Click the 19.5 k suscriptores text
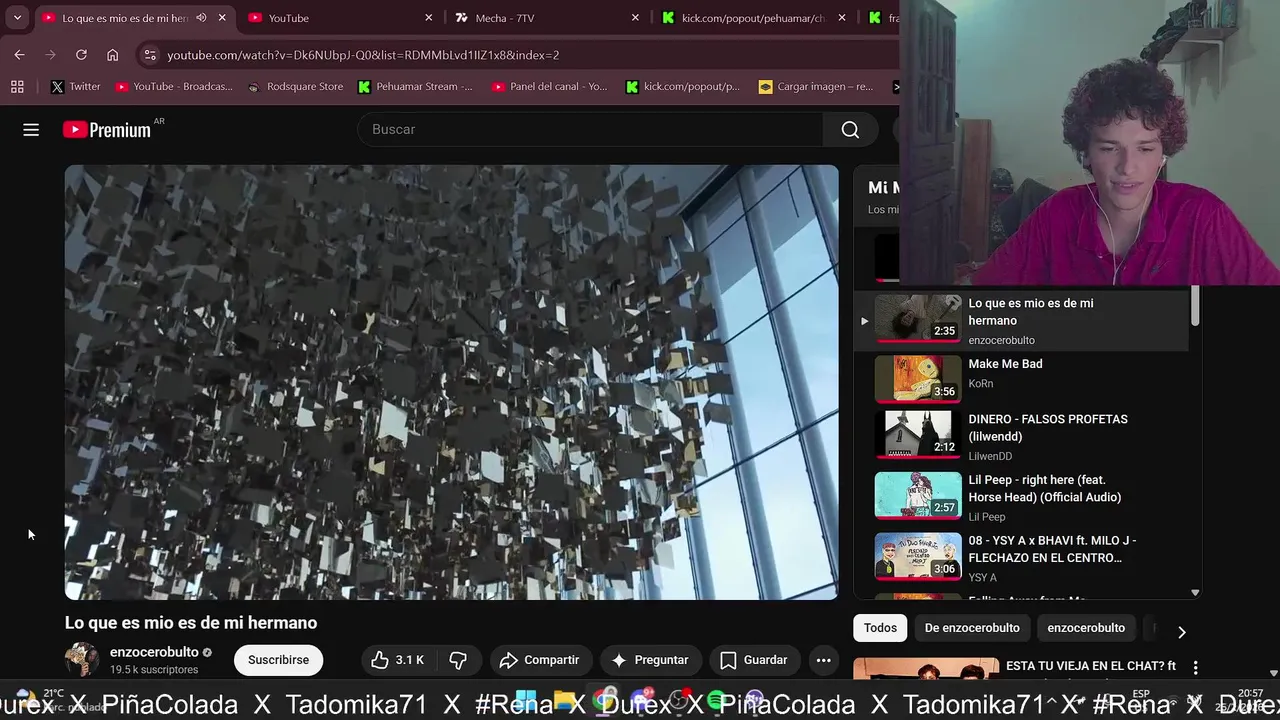The width and height of the screenshot is (1280, 720). tap(154, 670)
